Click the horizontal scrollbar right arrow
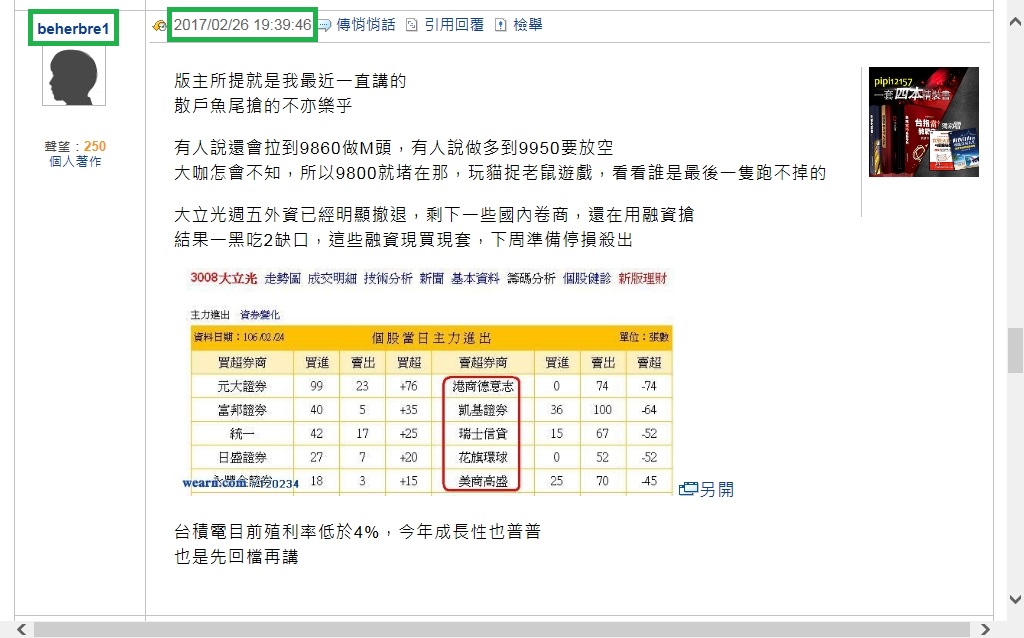The image size is (1024, 638). 985,630
